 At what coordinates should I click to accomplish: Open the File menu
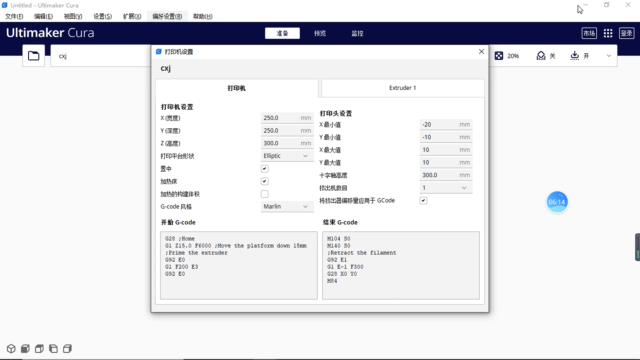[x=14, y=16]
